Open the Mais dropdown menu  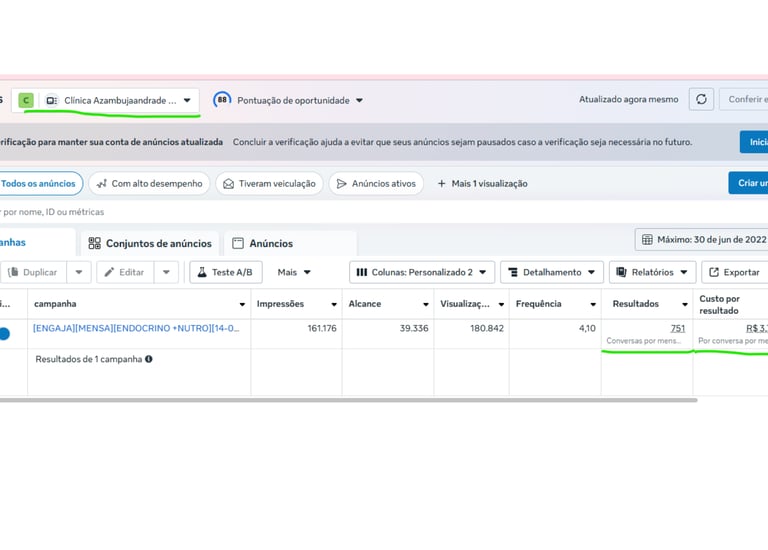pyautogui.click(x=294, y=272)
